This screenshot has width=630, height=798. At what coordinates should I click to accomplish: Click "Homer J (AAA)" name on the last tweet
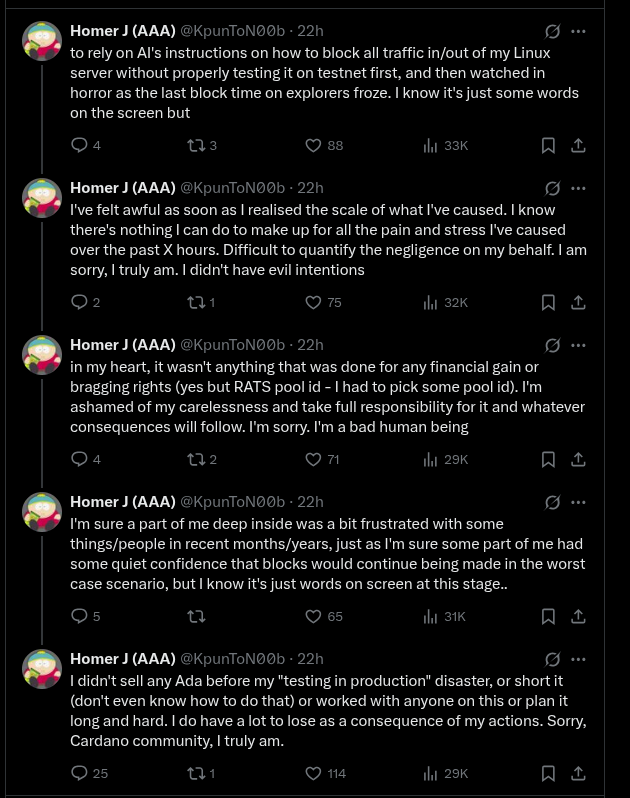[121, 659]
